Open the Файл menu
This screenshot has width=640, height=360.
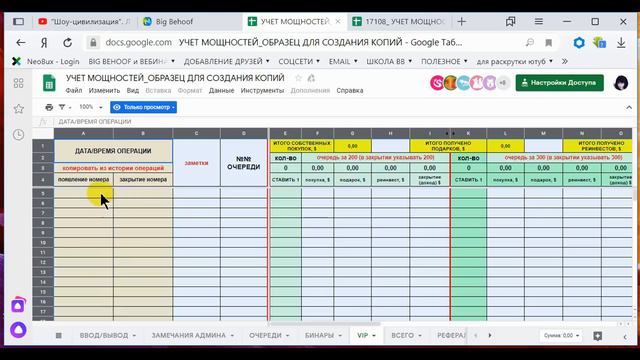click(74, 91)
